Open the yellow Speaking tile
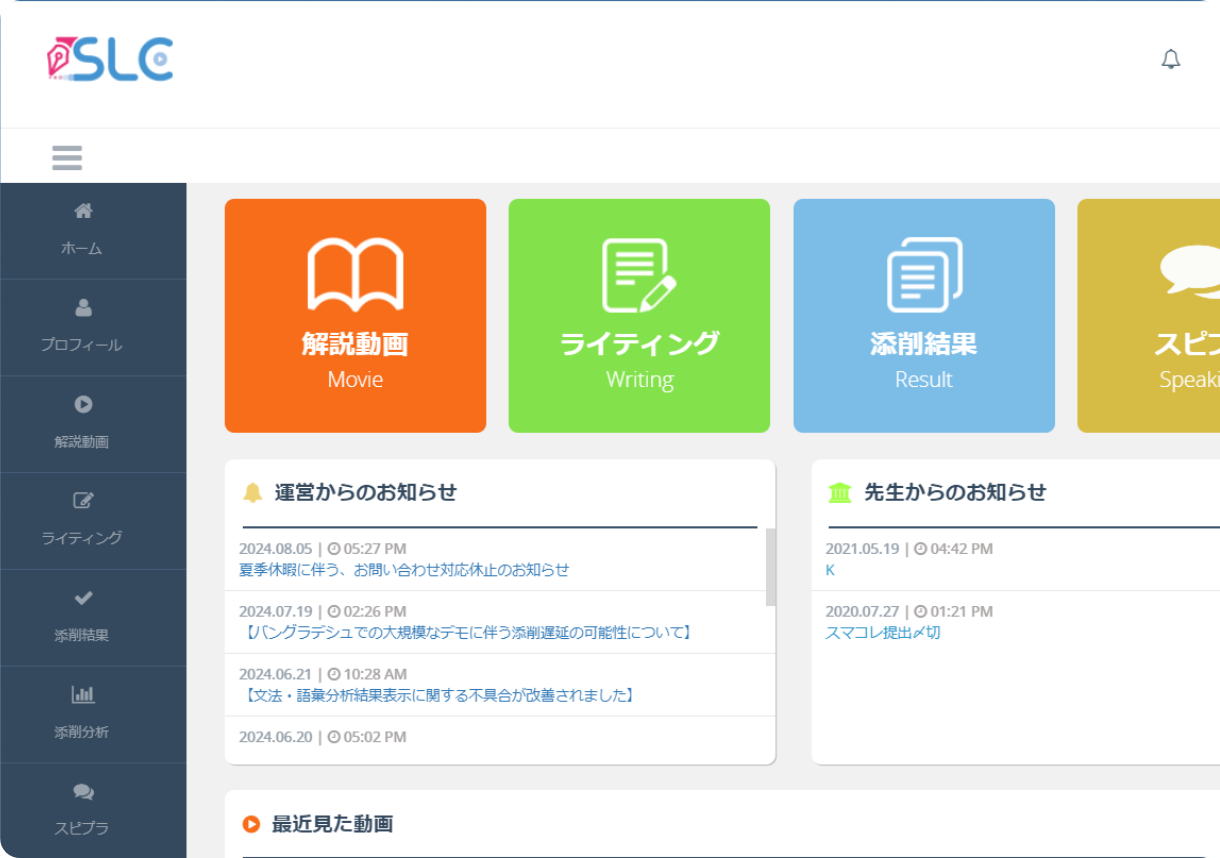 pos(1148,316)
